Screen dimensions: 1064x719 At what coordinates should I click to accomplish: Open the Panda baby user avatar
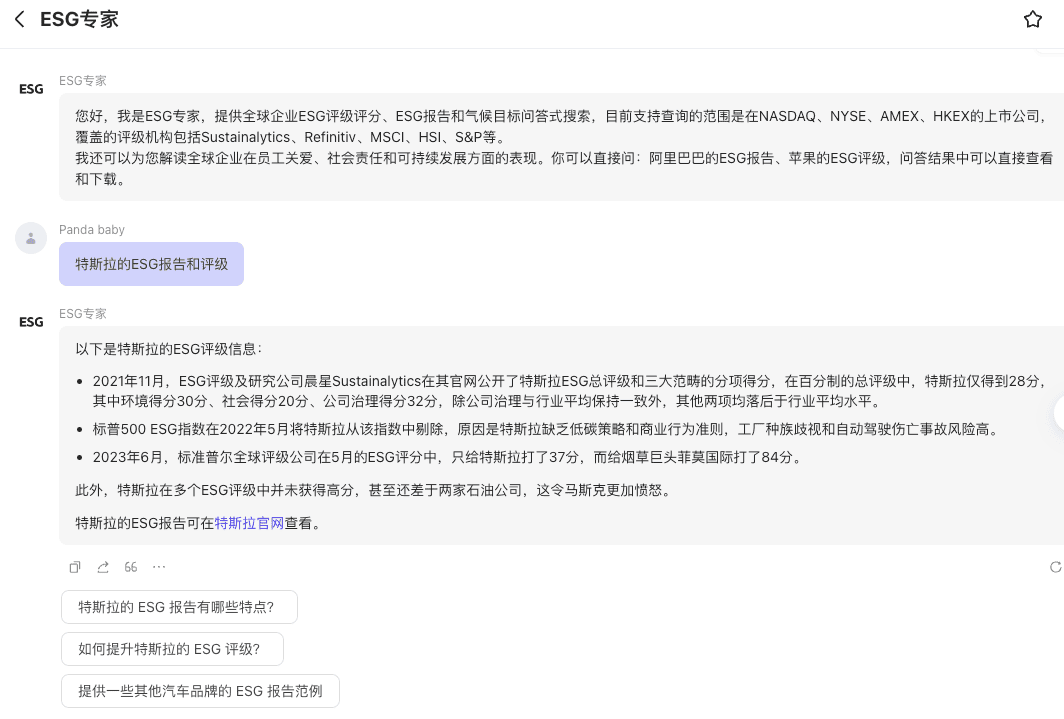click(31, 238)
